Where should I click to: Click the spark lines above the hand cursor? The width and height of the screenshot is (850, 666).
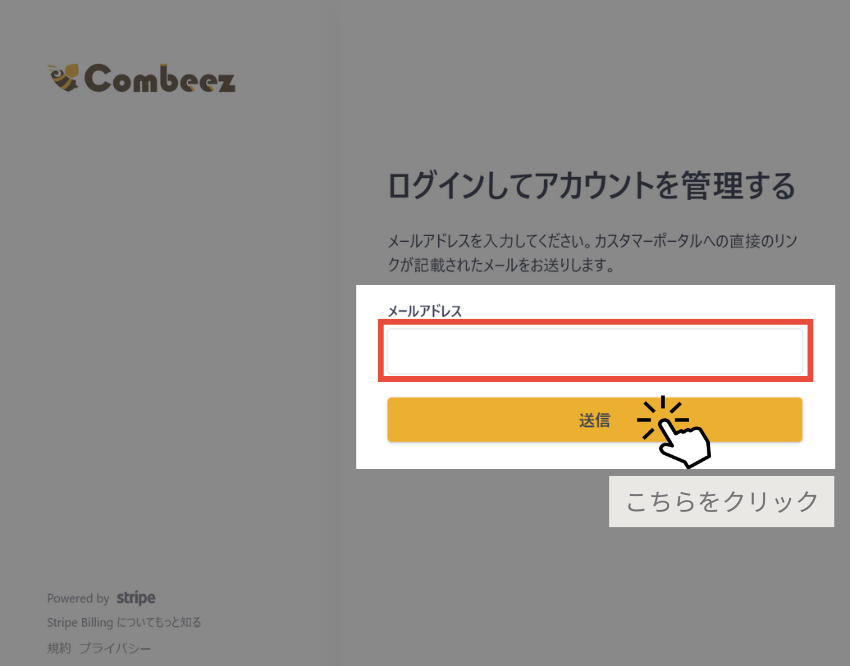point(662,416)
